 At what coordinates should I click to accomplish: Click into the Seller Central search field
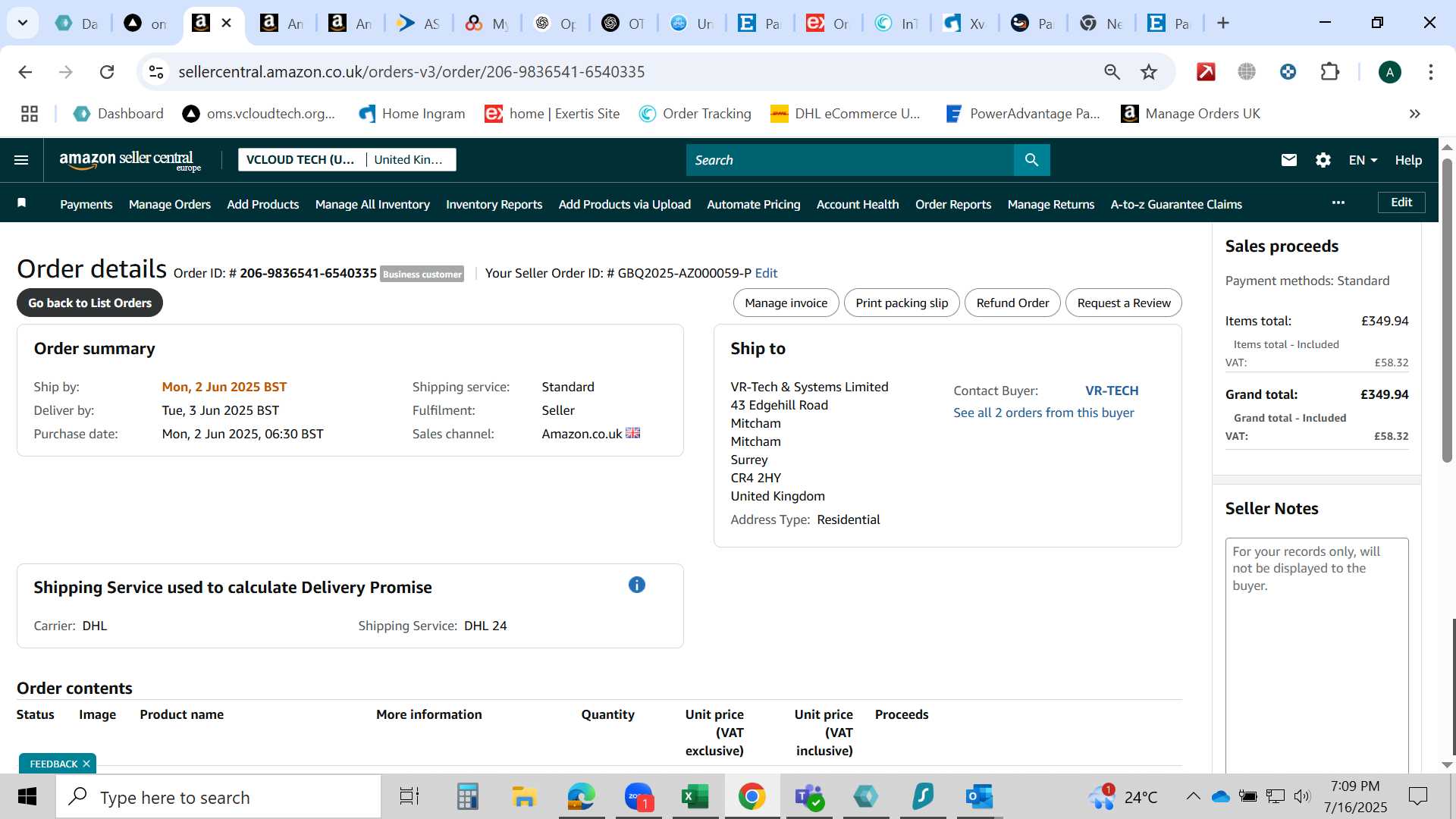(x=850, y=160)
